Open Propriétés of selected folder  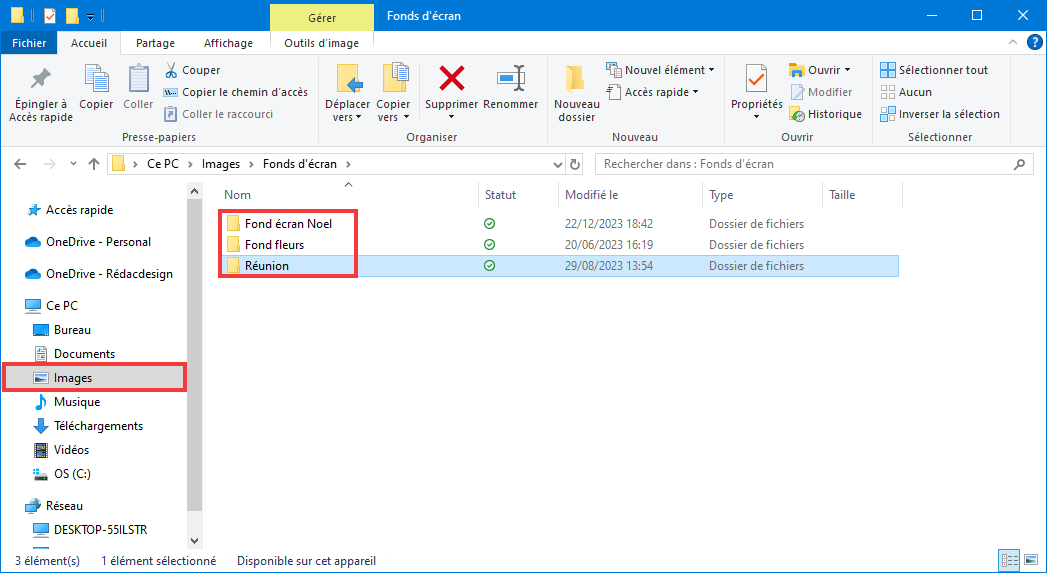coord(757,92)
